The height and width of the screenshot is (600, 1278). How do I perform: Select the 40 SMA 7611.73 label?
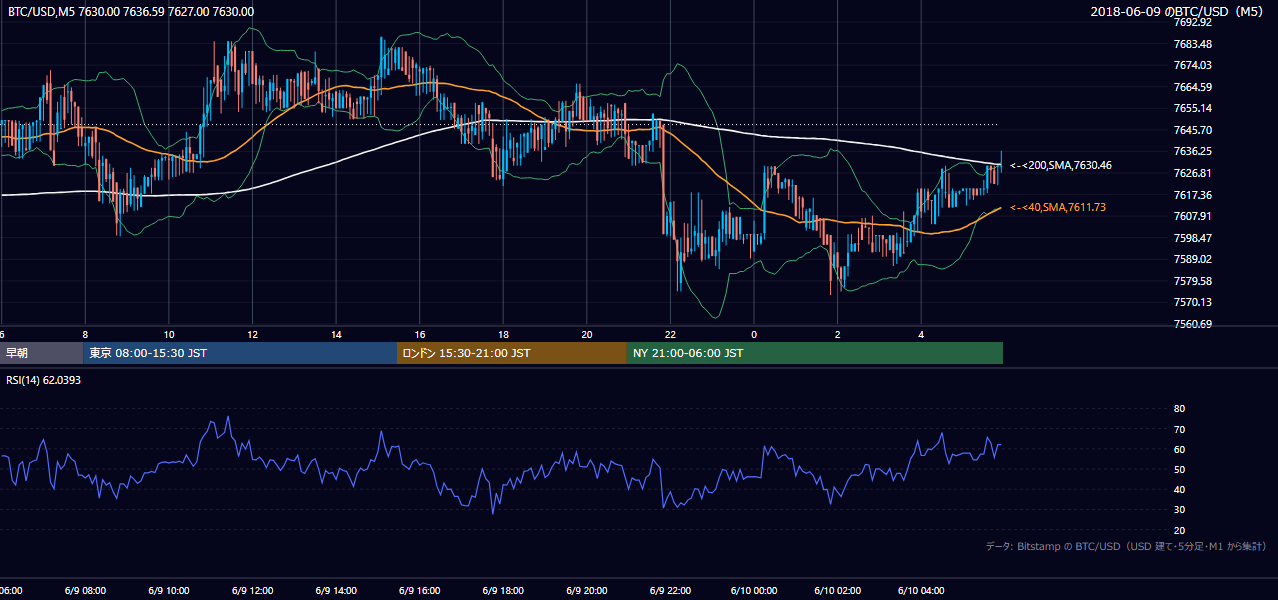(x=1059, y=207)
